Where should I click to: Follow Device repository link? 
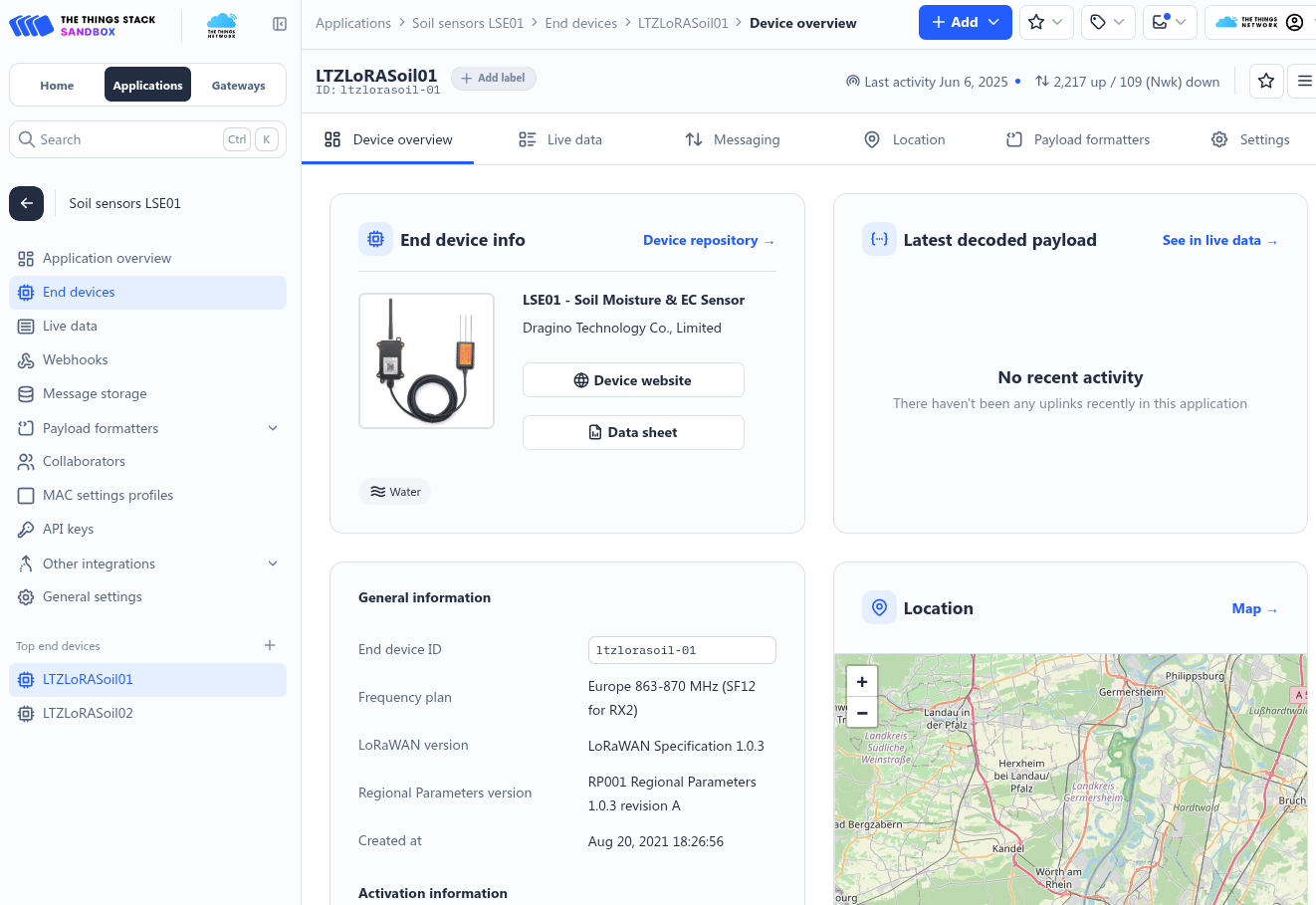coord(709,241)
